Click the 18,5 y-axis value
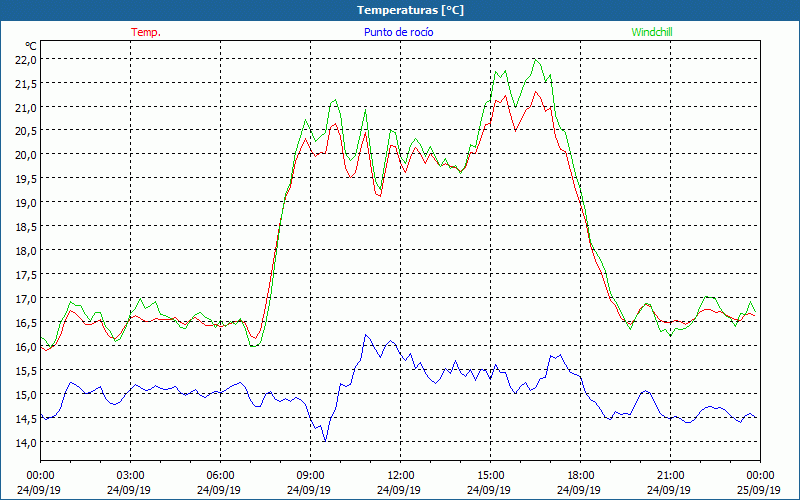 click(x=26, y=227)
